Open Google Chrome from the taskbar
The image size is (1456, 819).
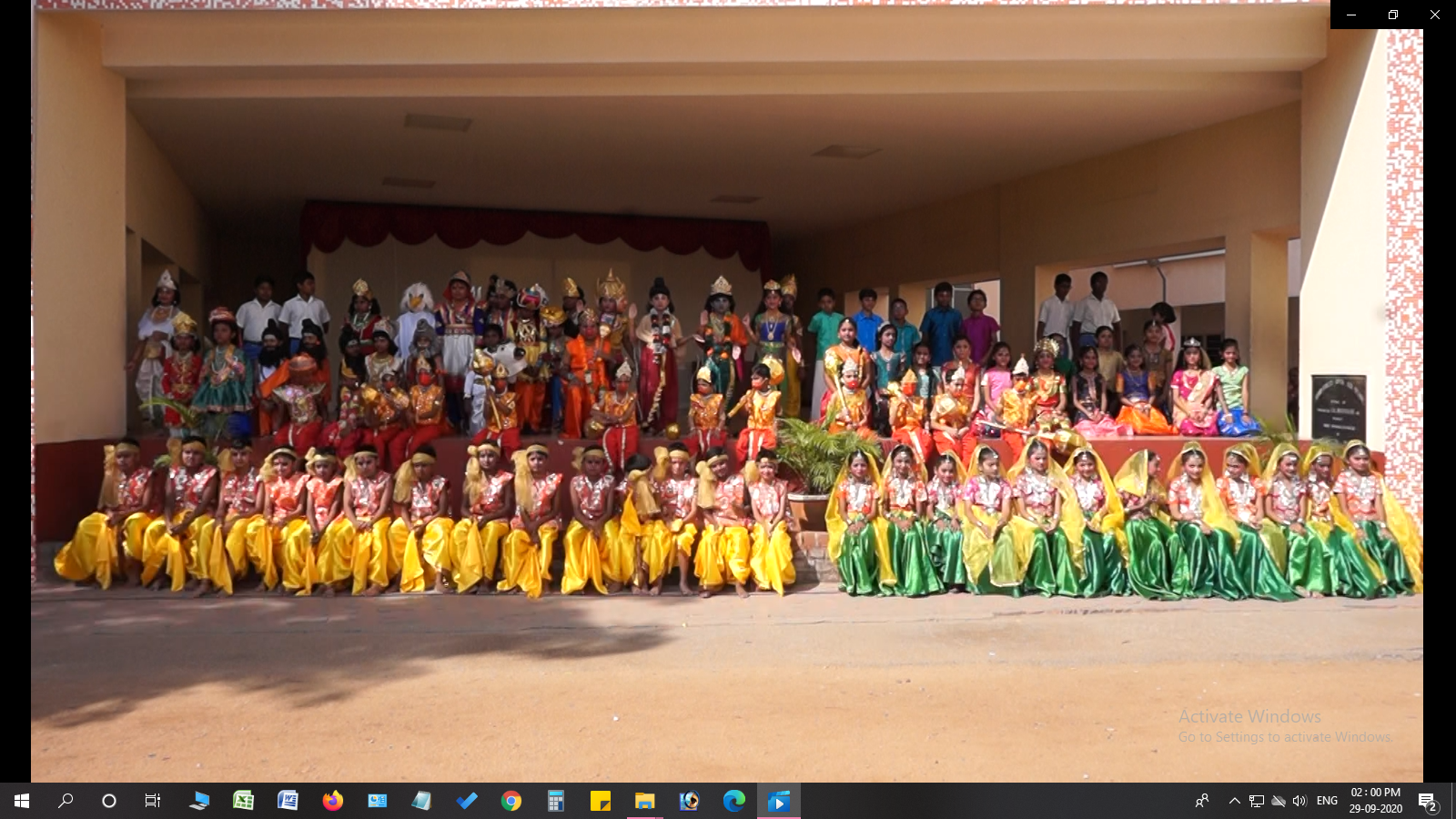pyautogui.click(x=511, y=801)
